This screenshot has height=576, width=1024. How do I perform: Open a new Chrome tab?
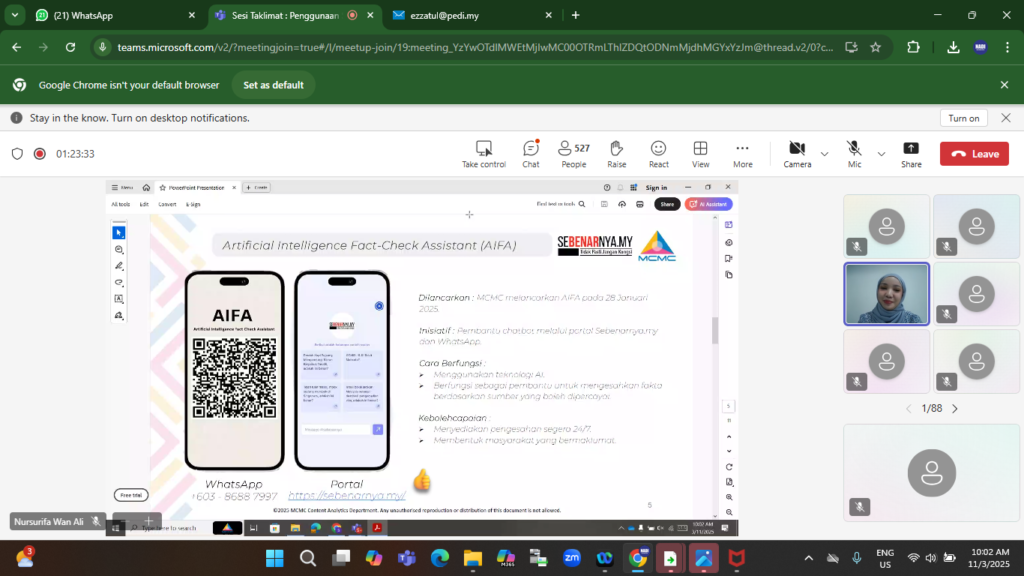575,15
